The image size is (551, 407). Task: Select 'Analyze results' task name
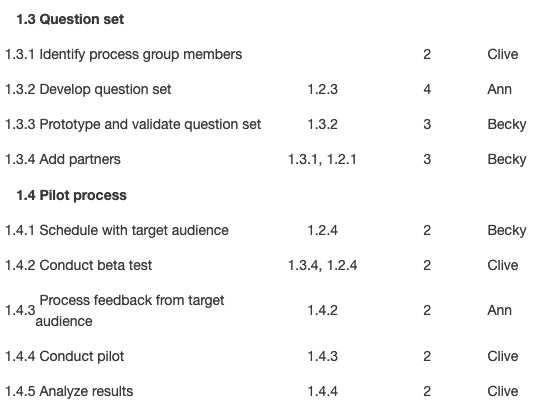pyautogui.click(x=86, y=392)
